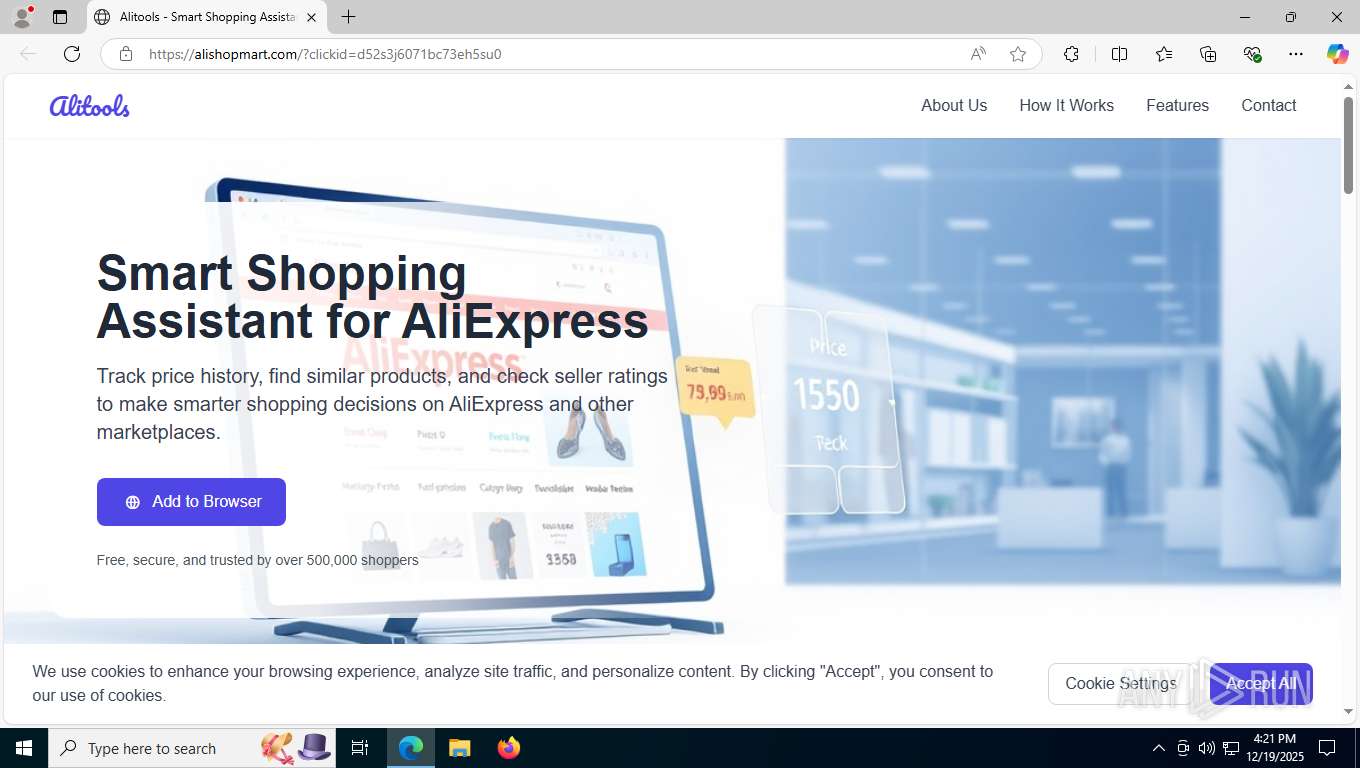Viewport: 1360px width, 768px height.
Task: Show hidden system tray icons
Action: pyautogui.click(x=1158, y=748)
